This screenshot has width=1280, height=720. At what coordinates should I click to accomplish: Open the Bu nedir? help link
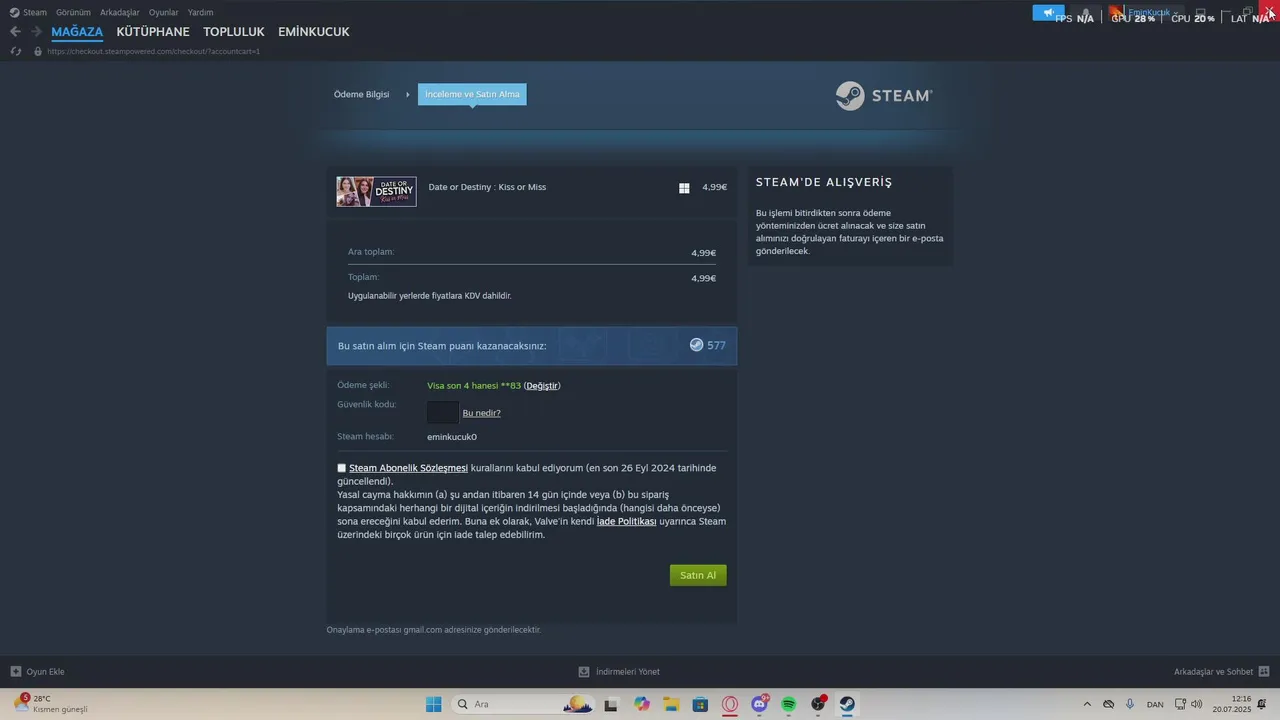click(x=481, y=413)
